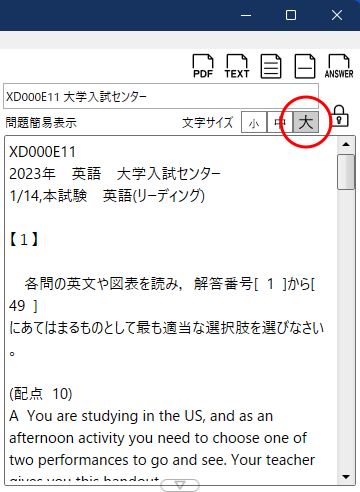Select the multi-line document view icon

[x=271, y=66]
